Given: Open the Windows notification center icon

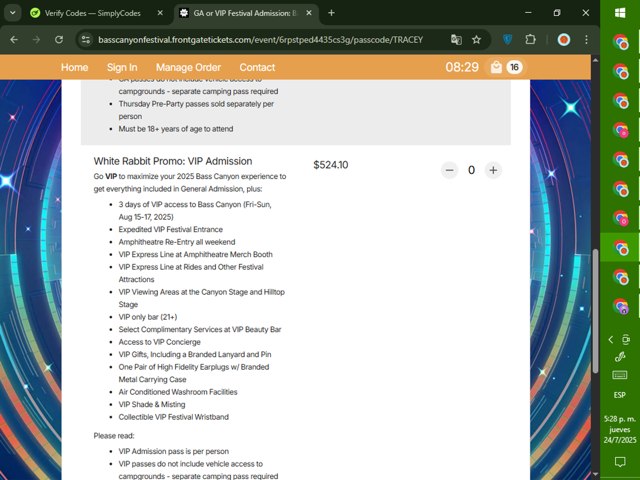Looking at the screenshot, I should pos(620,462).
